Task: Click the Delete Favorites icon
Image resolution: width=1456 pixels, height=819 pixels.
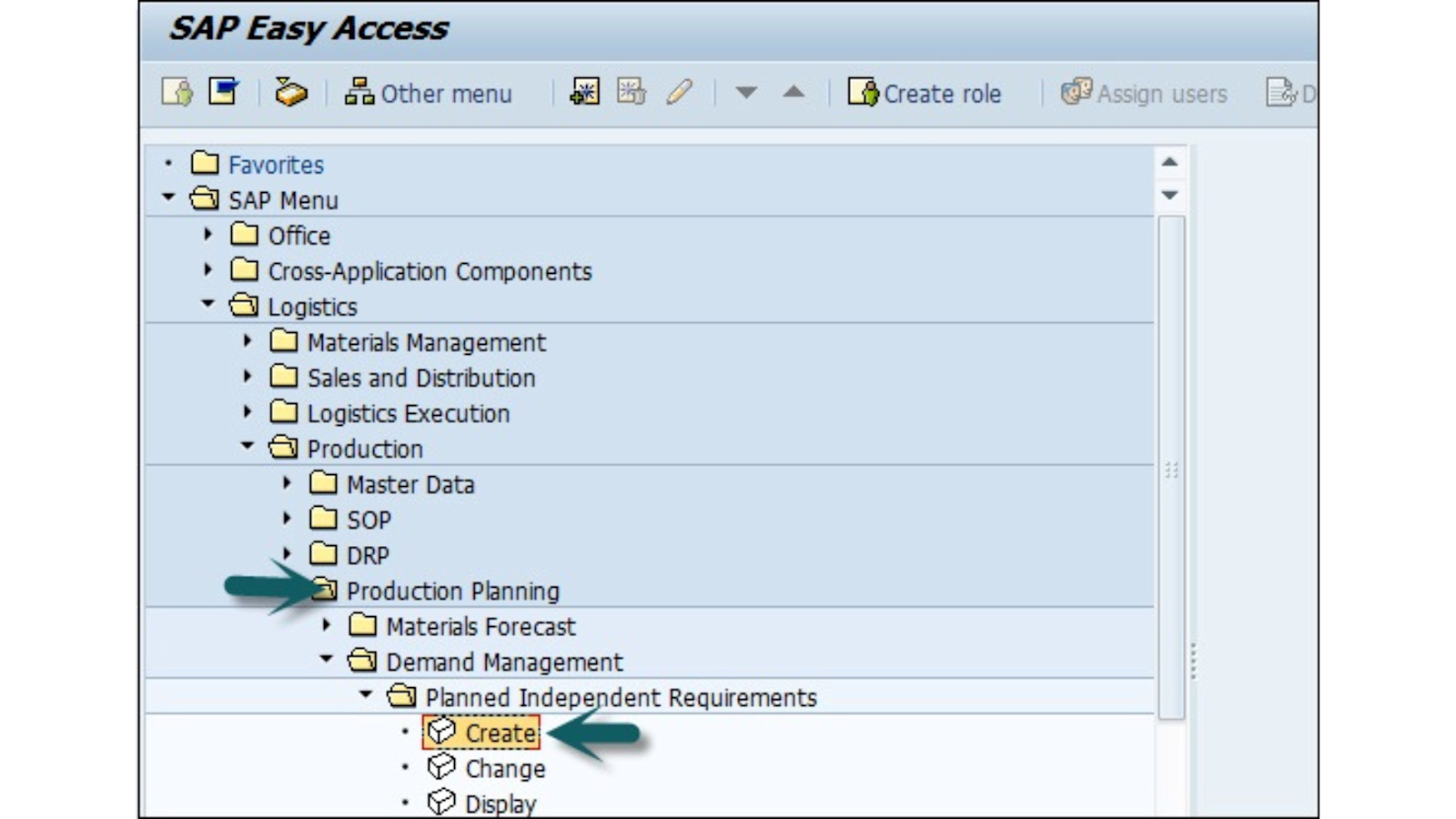Action: (x=632, y=92)
